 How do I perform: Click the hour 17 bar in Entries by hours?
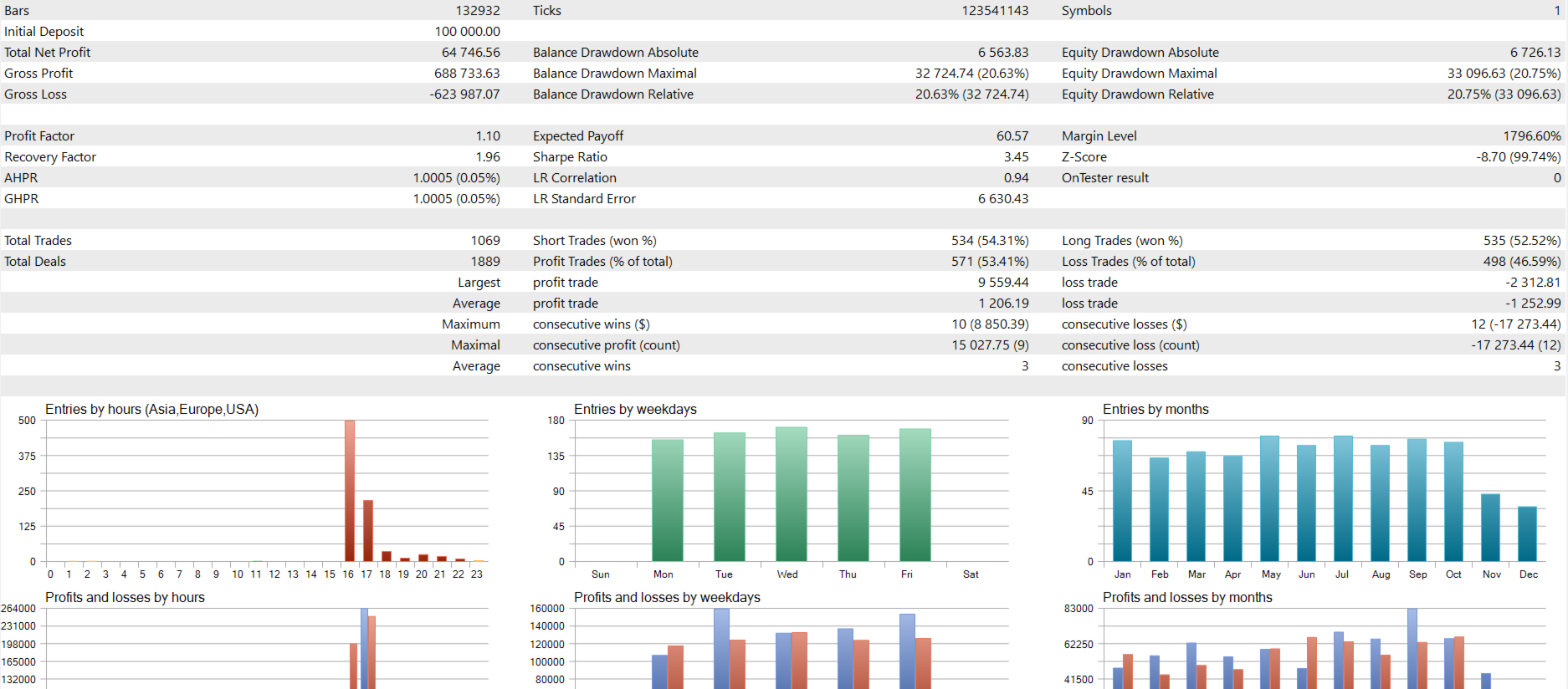coord(368,530)
